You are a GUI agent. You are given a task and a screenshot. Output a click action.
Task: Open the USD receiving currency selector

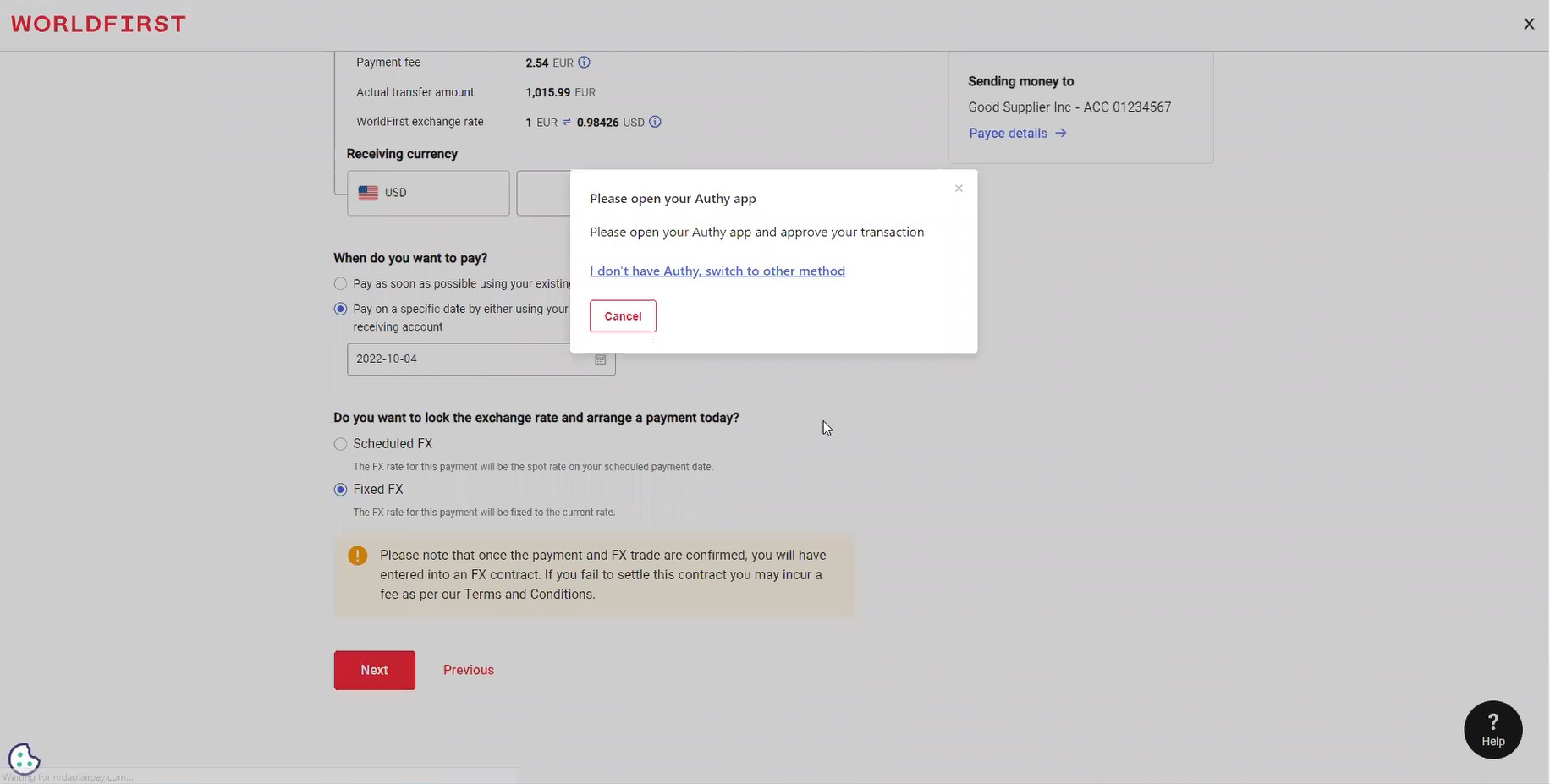[x=427, y=193]
